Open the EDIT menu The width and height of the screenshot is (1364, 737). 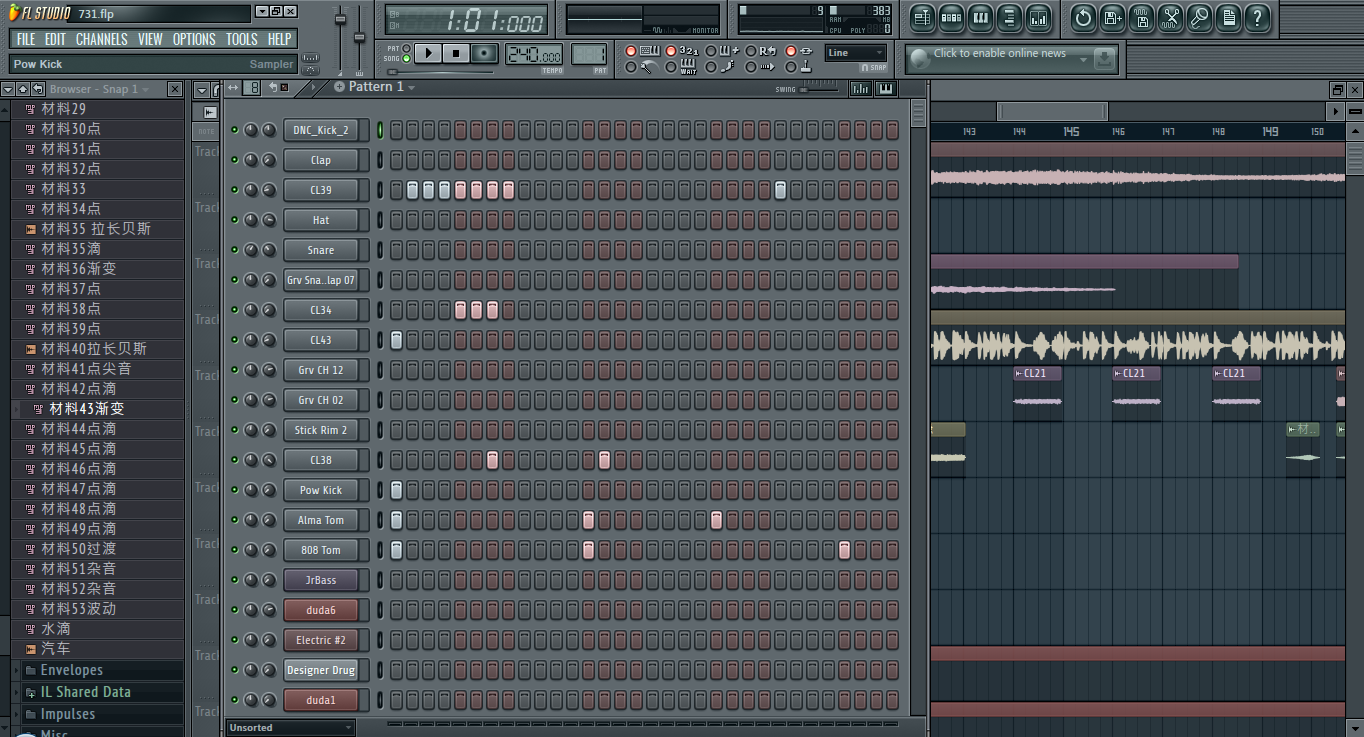[x=55, y=39]
